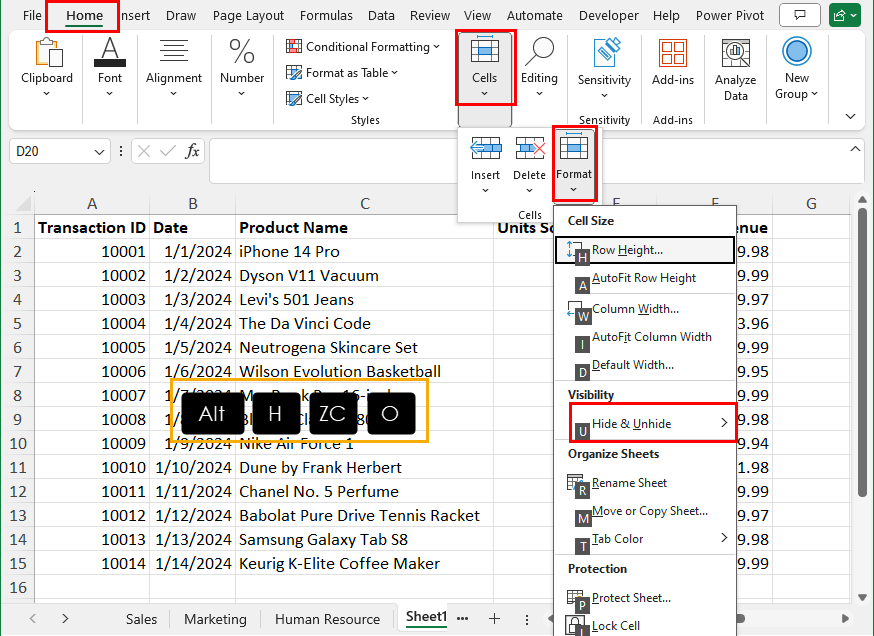Collapse the ribbon using chevron
Screen dimensions: 874x636
pyautogui.click(x=850, y=116)
